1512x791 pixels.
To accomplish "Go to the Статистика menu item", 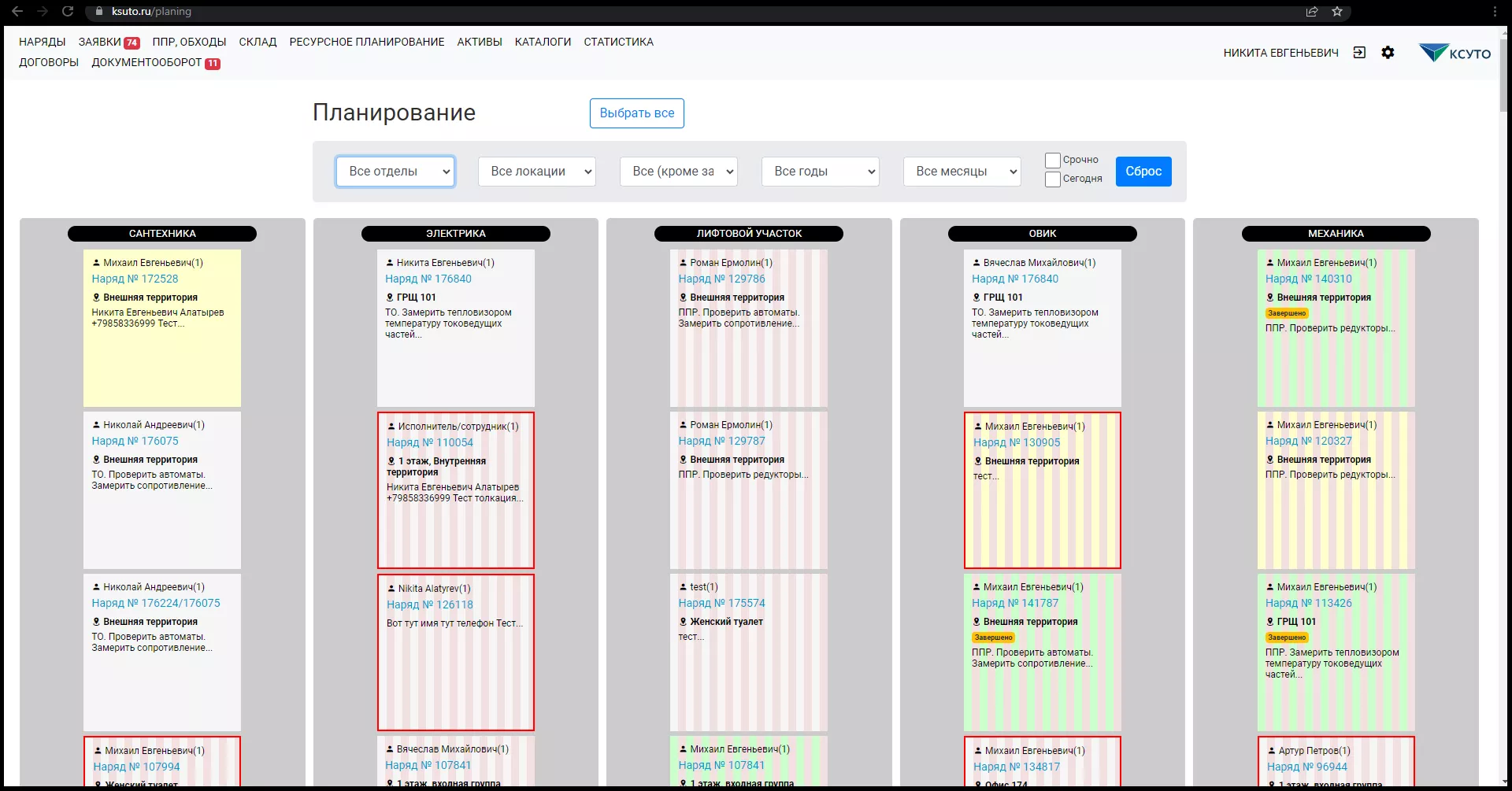I will 618,43.
